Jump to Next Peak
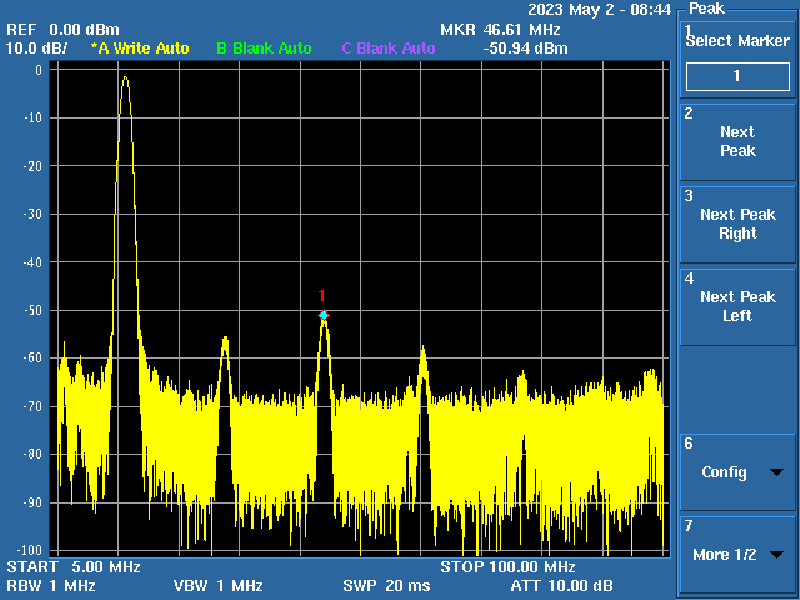Viewport: 800px width, 600px height. (737, 141)
